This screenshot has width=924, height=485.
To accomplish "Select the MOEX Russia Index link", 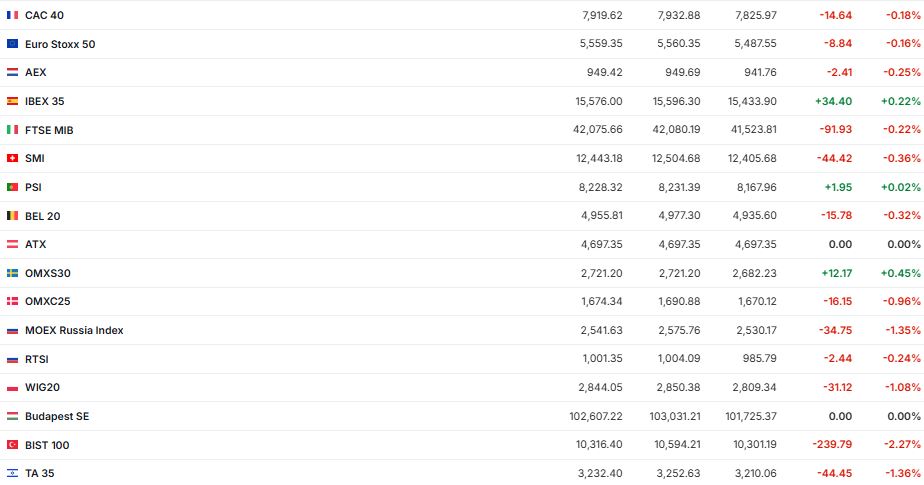I will [74, 330].
